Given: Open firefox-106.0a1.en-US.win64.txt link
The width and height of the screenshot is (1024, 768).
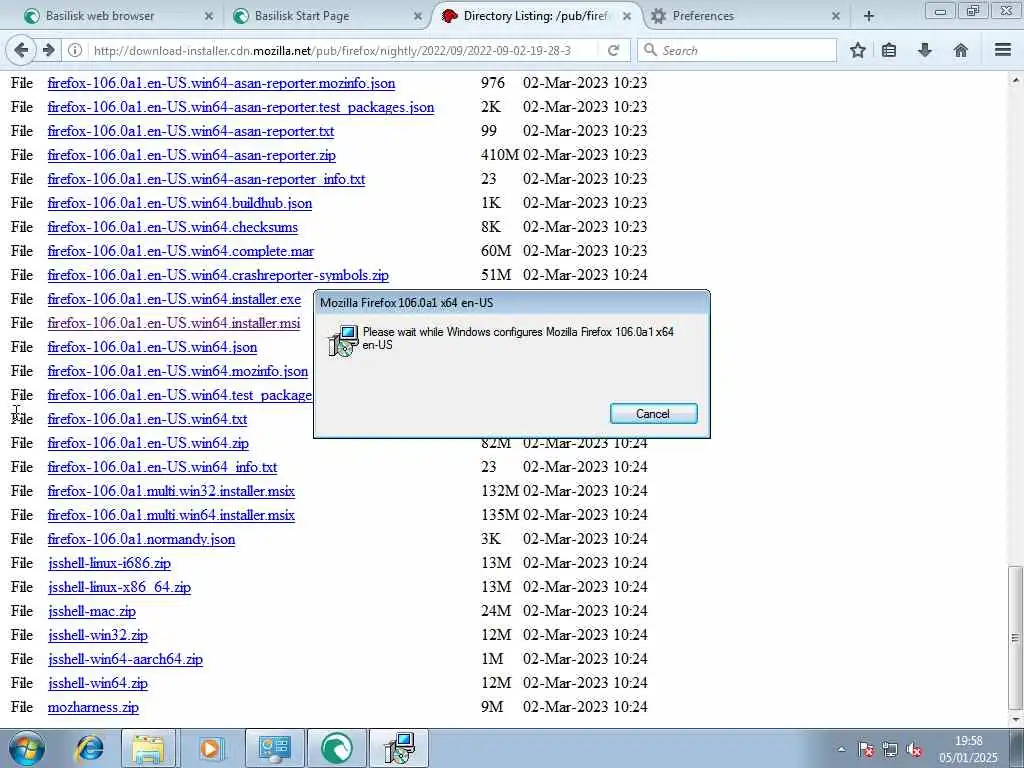Looking at the screenshot, I should coord(147,419).
